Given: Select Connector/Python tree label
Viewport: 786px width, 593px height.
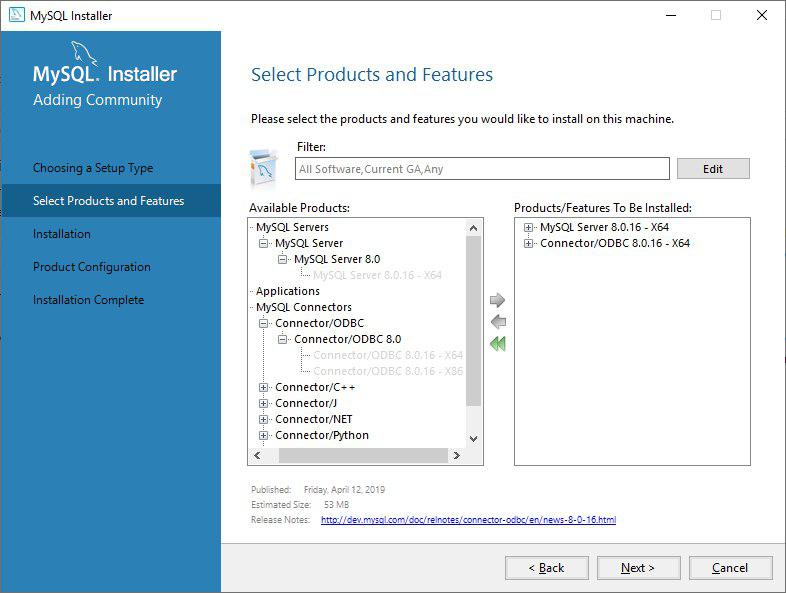Looking at the screenshot, I should [x=322, y=436].
